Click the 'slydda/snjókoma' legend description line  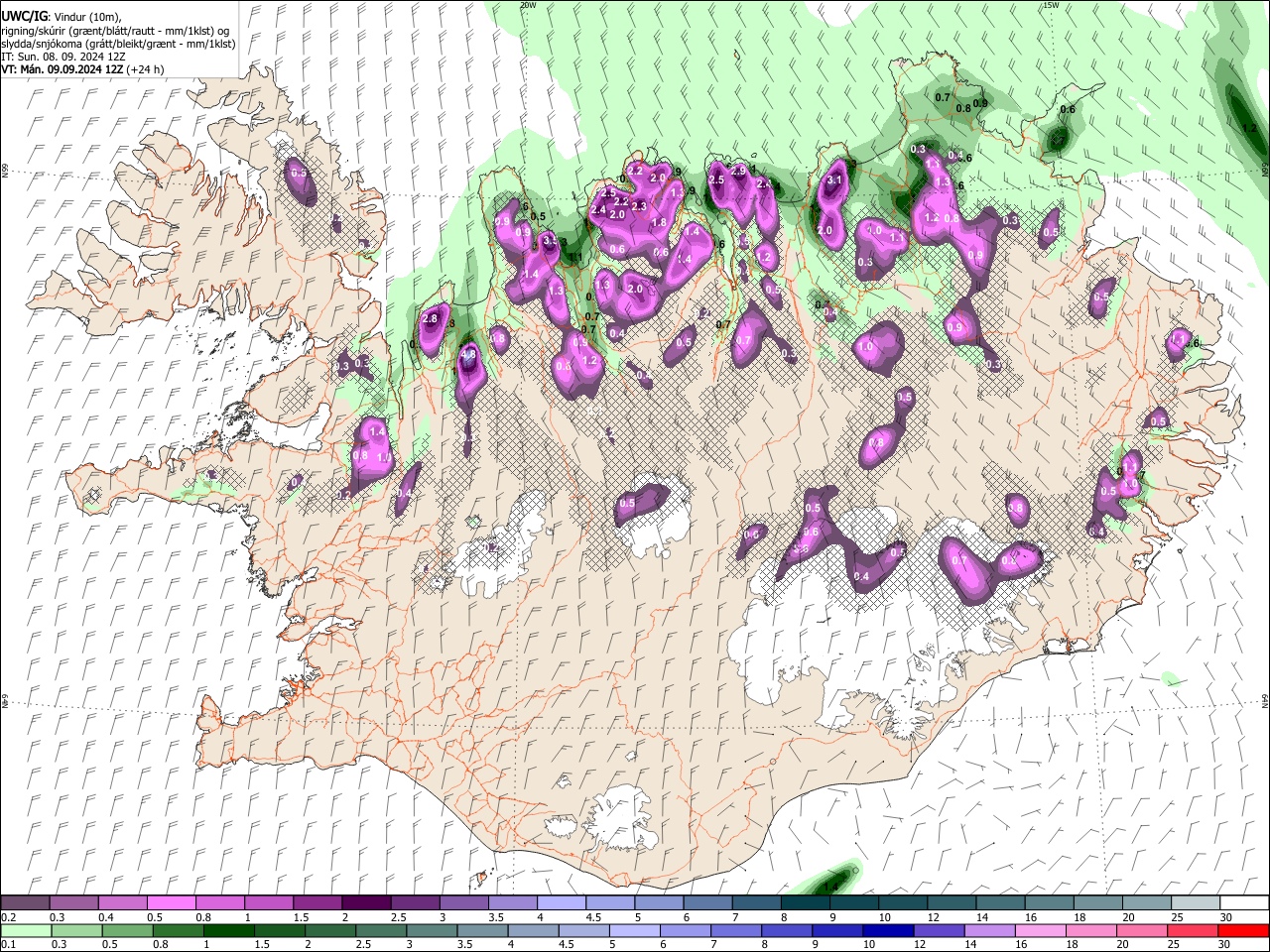(118, 44)
